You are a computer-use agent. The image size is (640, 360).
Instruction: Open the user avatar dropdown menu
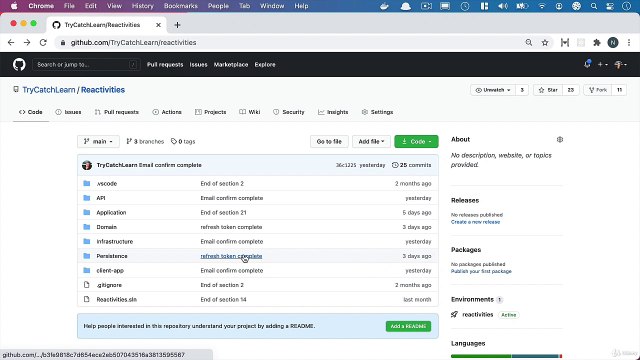(620, 64)
